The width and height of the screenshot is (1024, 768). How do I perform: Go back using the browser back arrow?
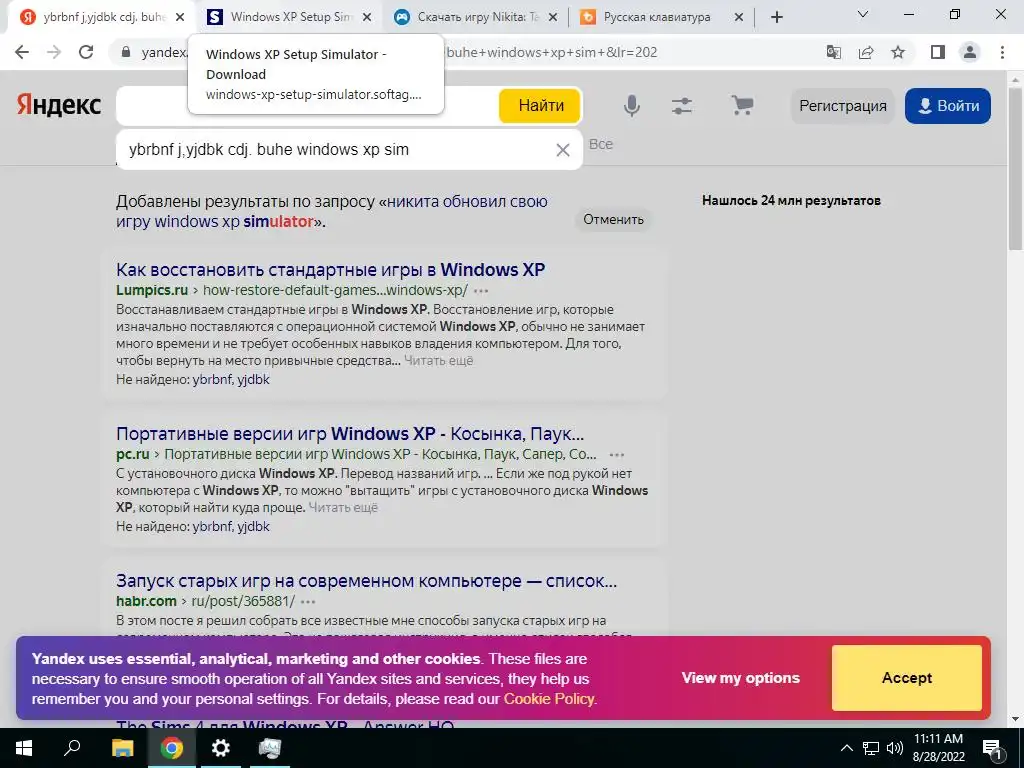[22, 52]
